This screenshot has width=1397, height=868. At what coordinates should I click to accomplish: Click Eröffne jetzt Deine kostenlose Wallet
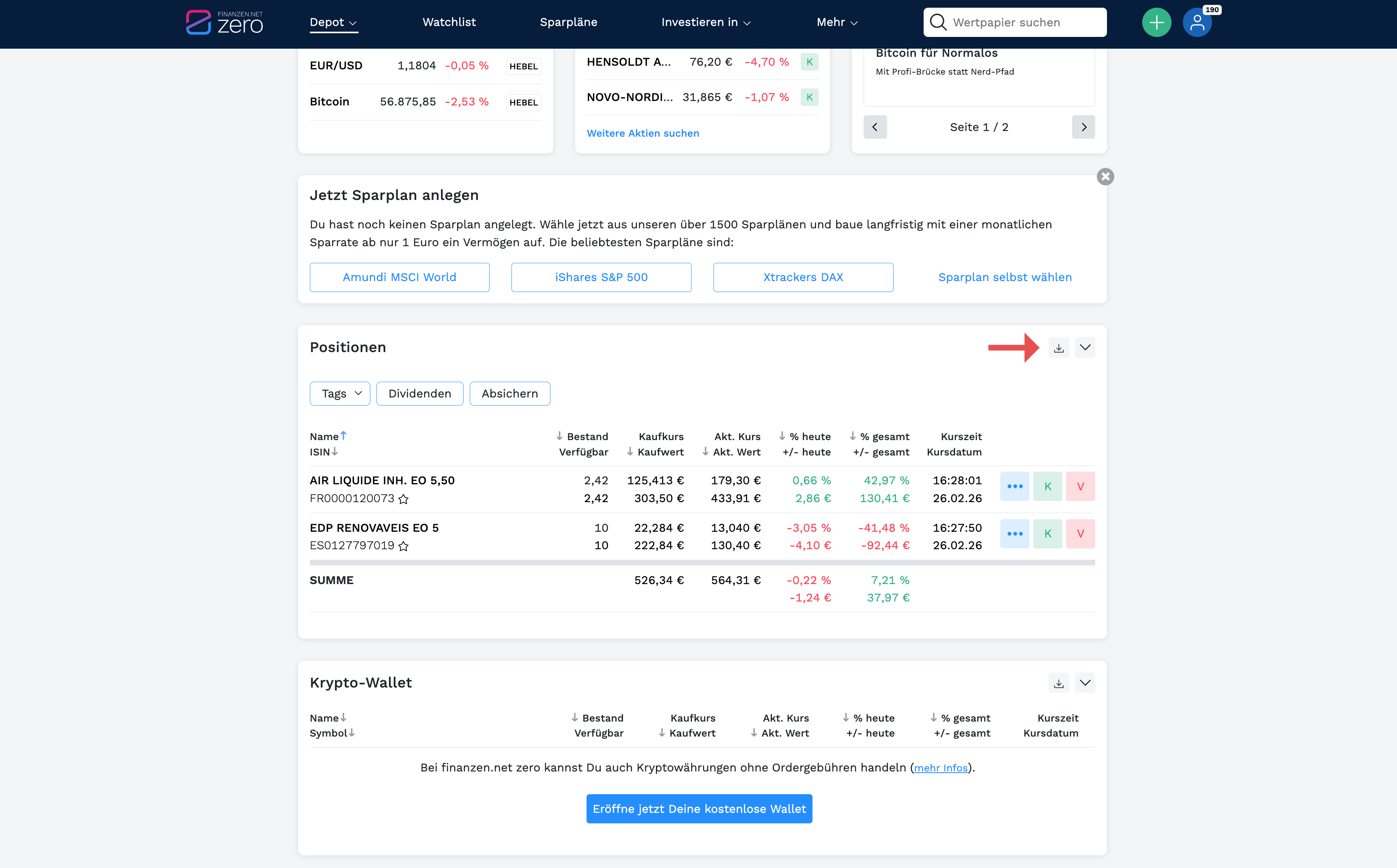pos(699,809)
